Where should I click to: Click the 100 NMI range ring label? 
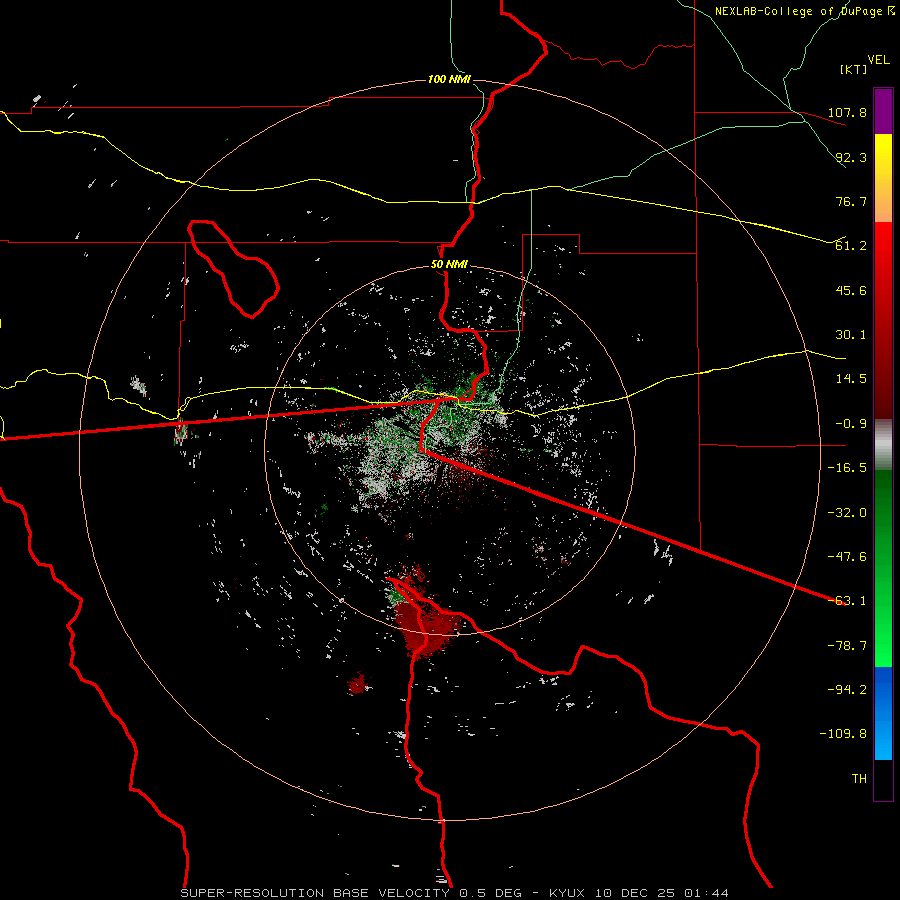pyautogui.click(x=449, y=79)
